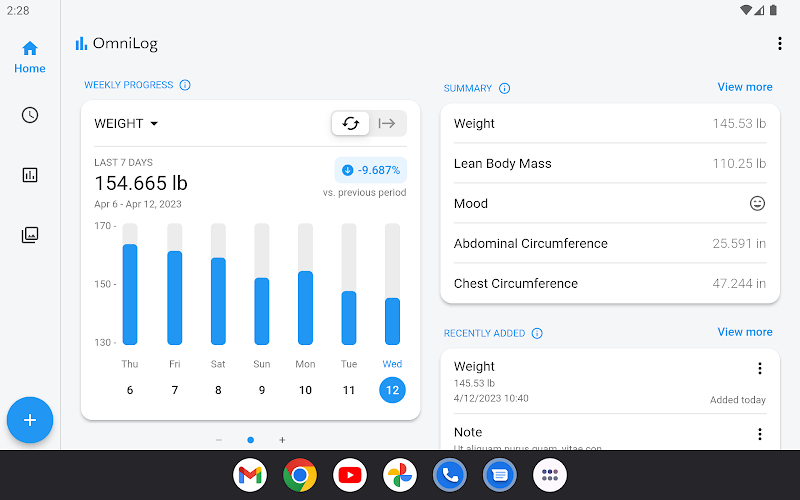Viewport: 800px width, 500px height.
Task: Tap the blue add entry plus button
Action: click(x=30, y=420)
